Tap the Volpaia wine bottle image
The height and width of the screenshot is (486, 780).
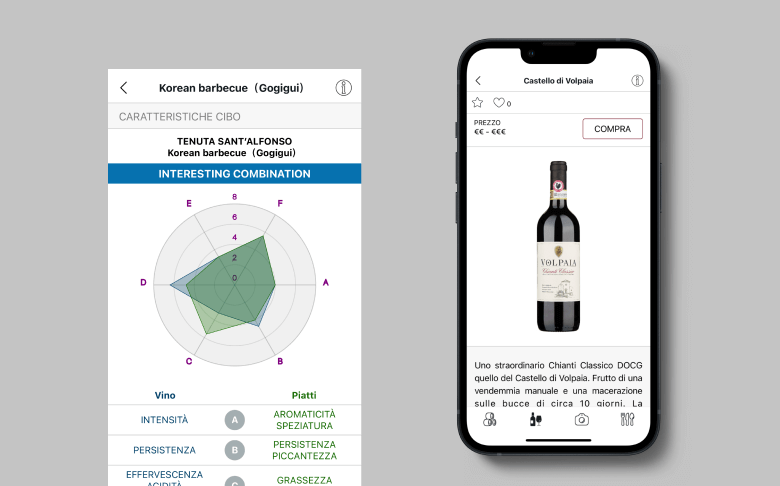(x=558, y=246)
